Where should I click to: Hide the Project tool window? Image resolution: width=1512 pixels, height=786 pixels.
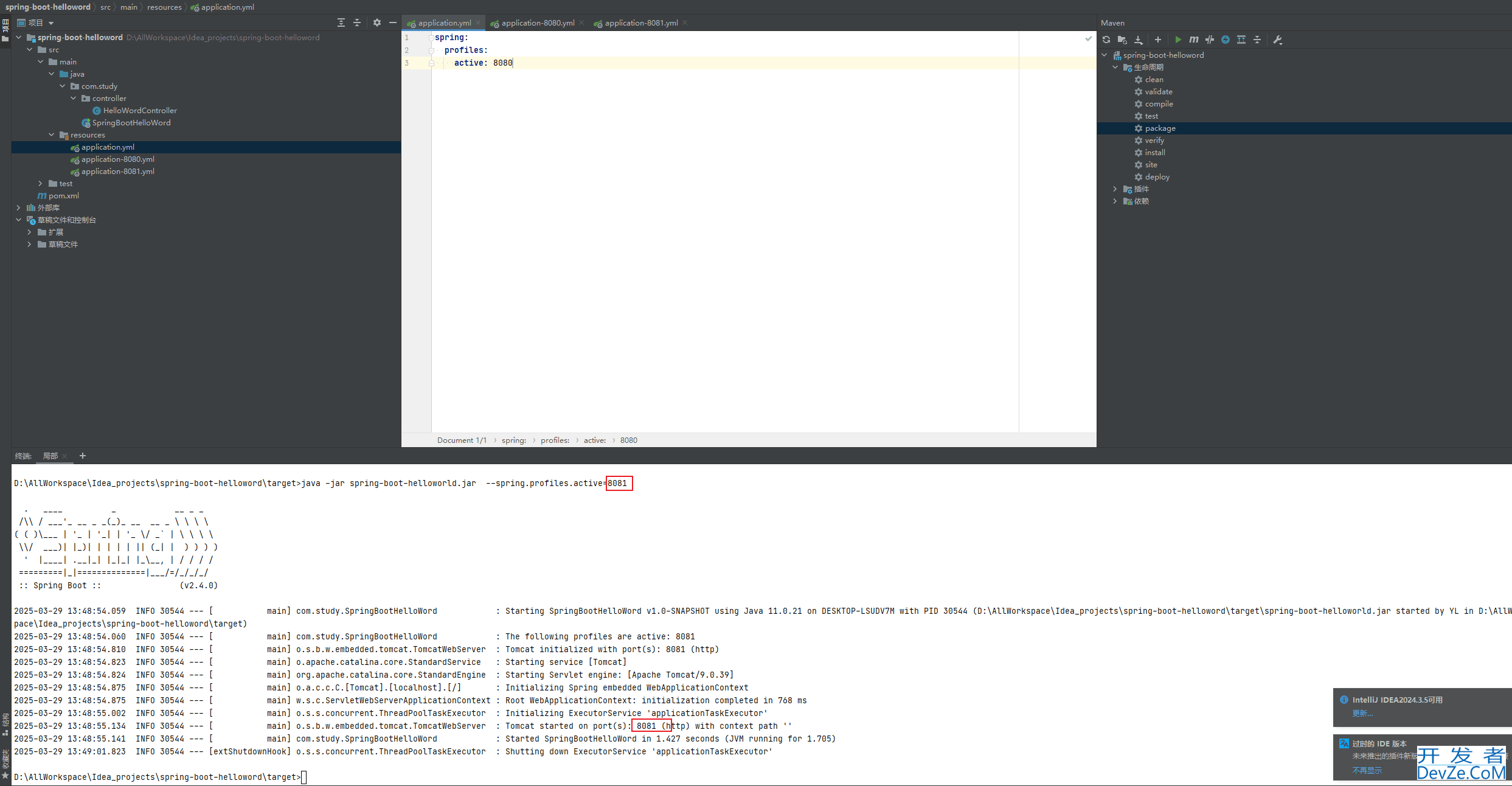tap(393, 23)
